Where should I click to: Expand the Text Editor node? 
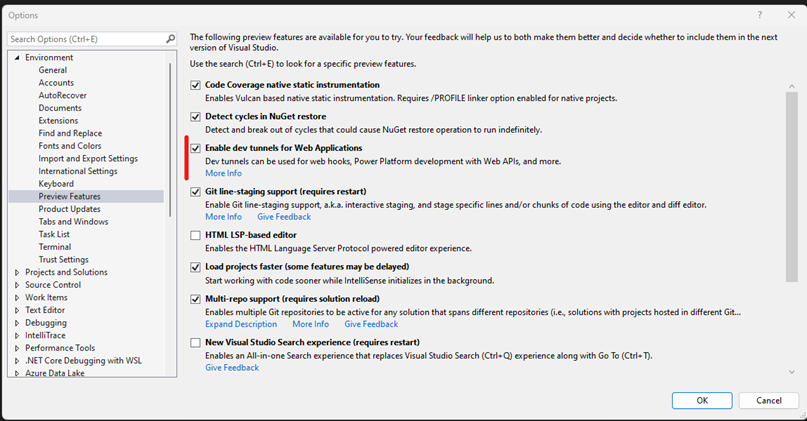click(x=17, y=311)
